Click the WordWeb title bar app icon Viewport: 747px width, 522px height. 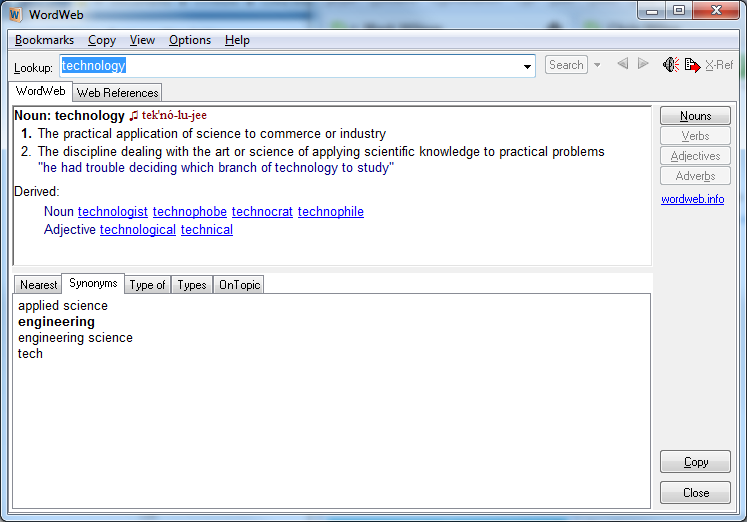pyautogui.click(x=15, y=15)
